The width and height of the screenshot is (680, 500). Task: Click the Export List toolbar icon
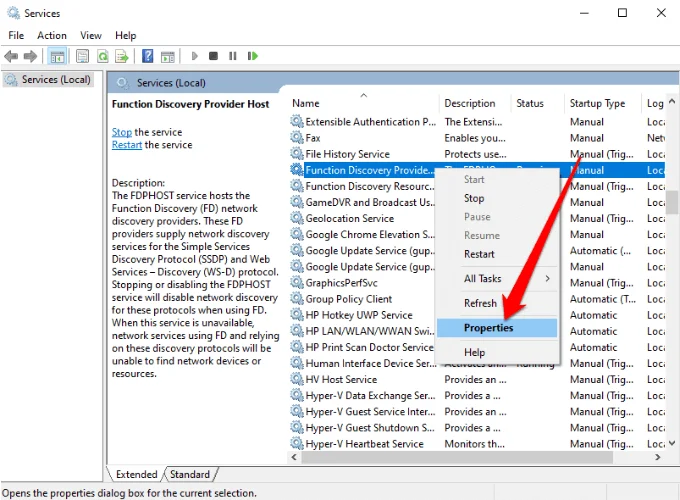(122, 56)
